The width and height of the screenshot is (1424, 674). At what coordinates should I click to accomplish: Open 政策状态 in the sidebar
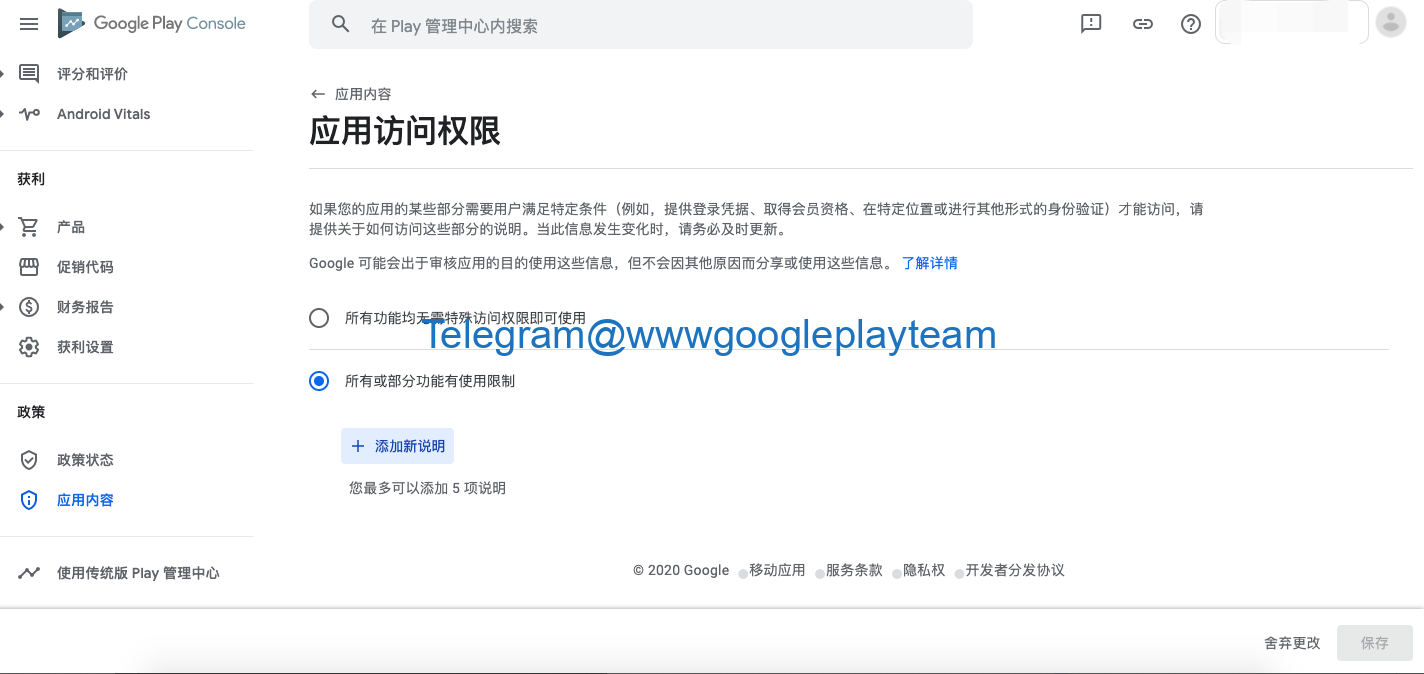point(85,460)
